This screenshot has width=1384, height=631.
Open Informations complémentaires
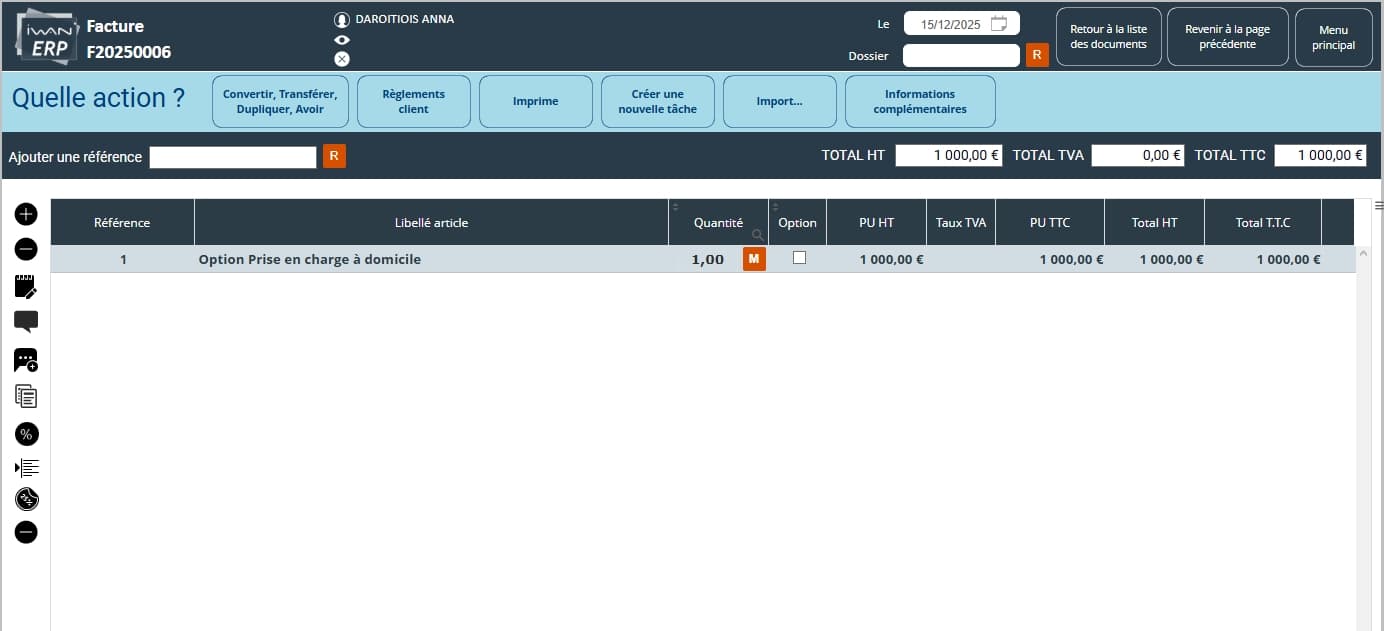(x=920, y=102)
